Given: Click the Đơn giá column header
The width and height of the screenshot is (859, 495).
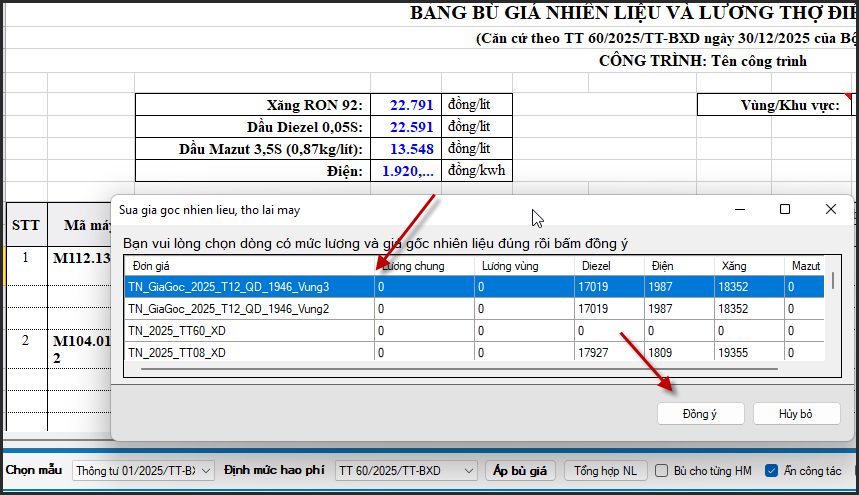Looking at the screenshot, I should pyautogui.click(x=248, y=266).
